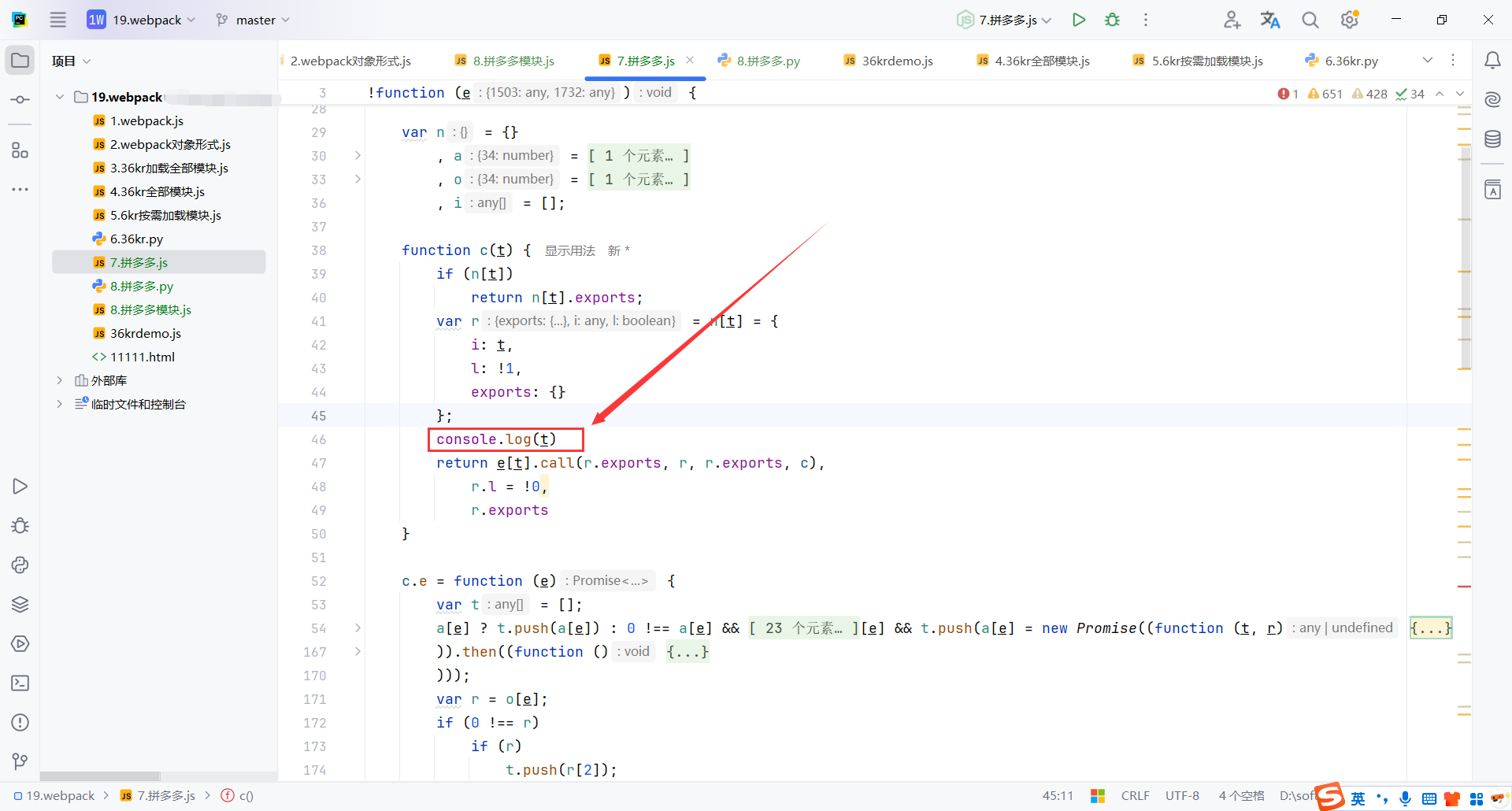Open Search Everywhere with the magnifier icon

[1310, 20]
